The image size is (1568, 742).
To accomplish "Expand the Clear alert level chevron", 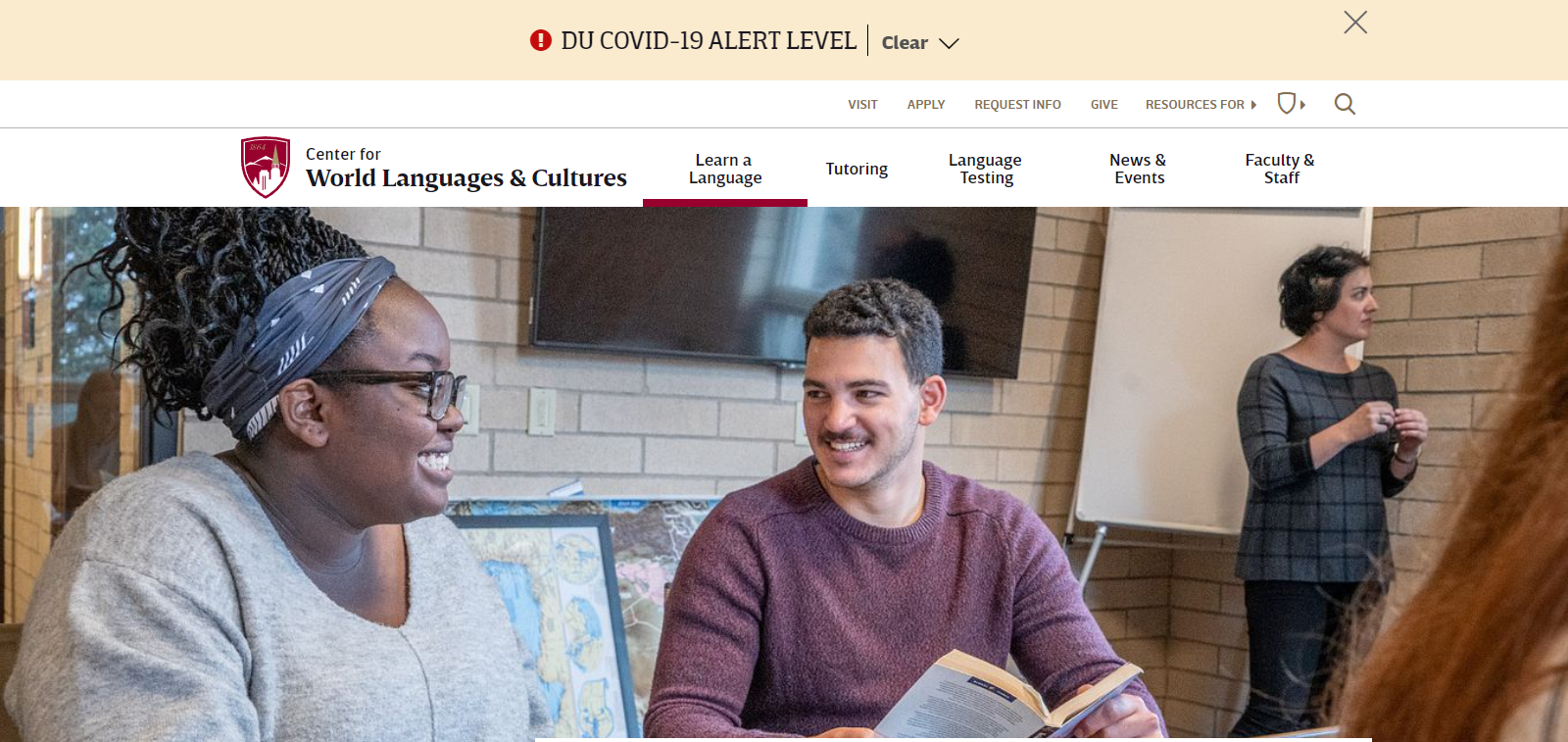I will pos(949,43).
